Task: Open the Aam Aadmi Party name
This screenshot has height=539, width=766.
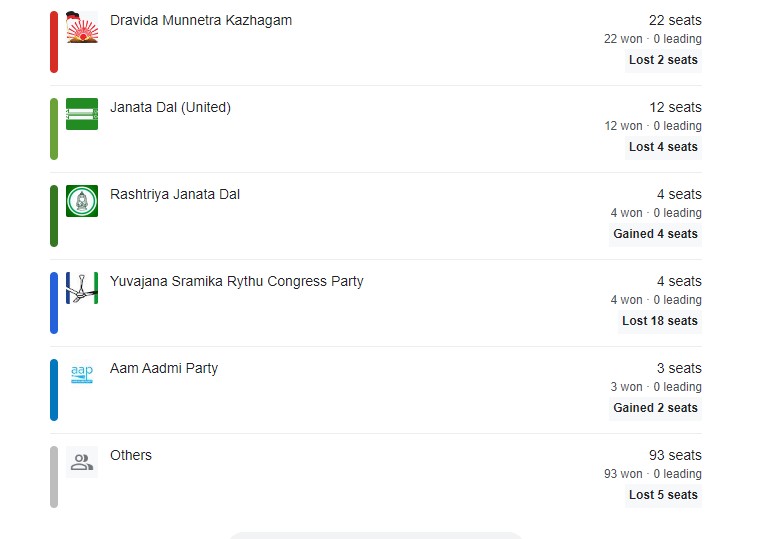Action: (x=164, y=368)
